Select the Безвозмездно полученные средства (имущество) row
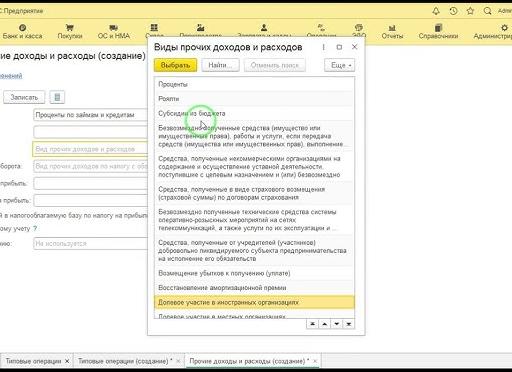This screenshot has height=372, width=512. tap(254, 136)
